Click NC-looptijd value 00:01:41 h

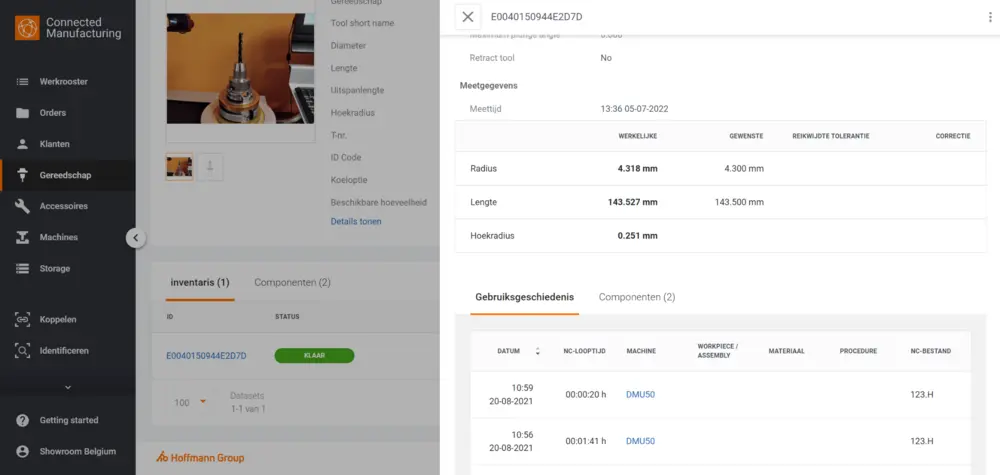pos(585,441)
